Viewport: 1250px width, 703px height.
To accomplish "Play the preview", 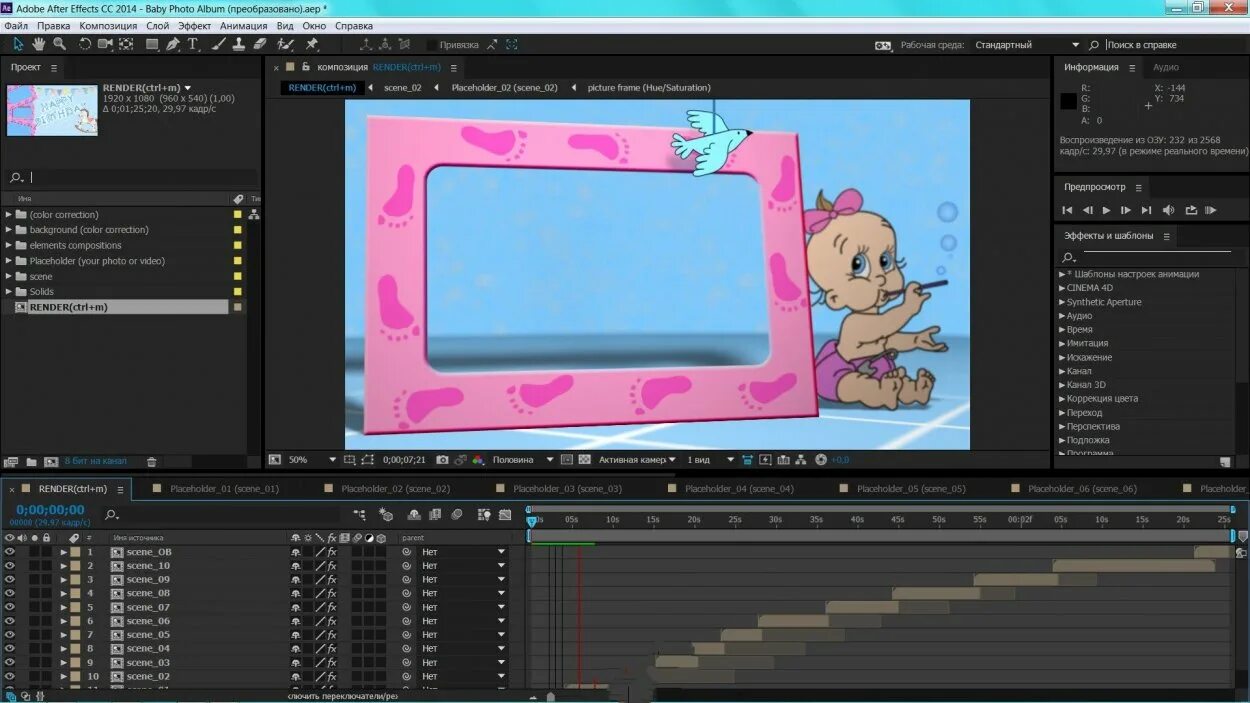I will point(1106,210).
